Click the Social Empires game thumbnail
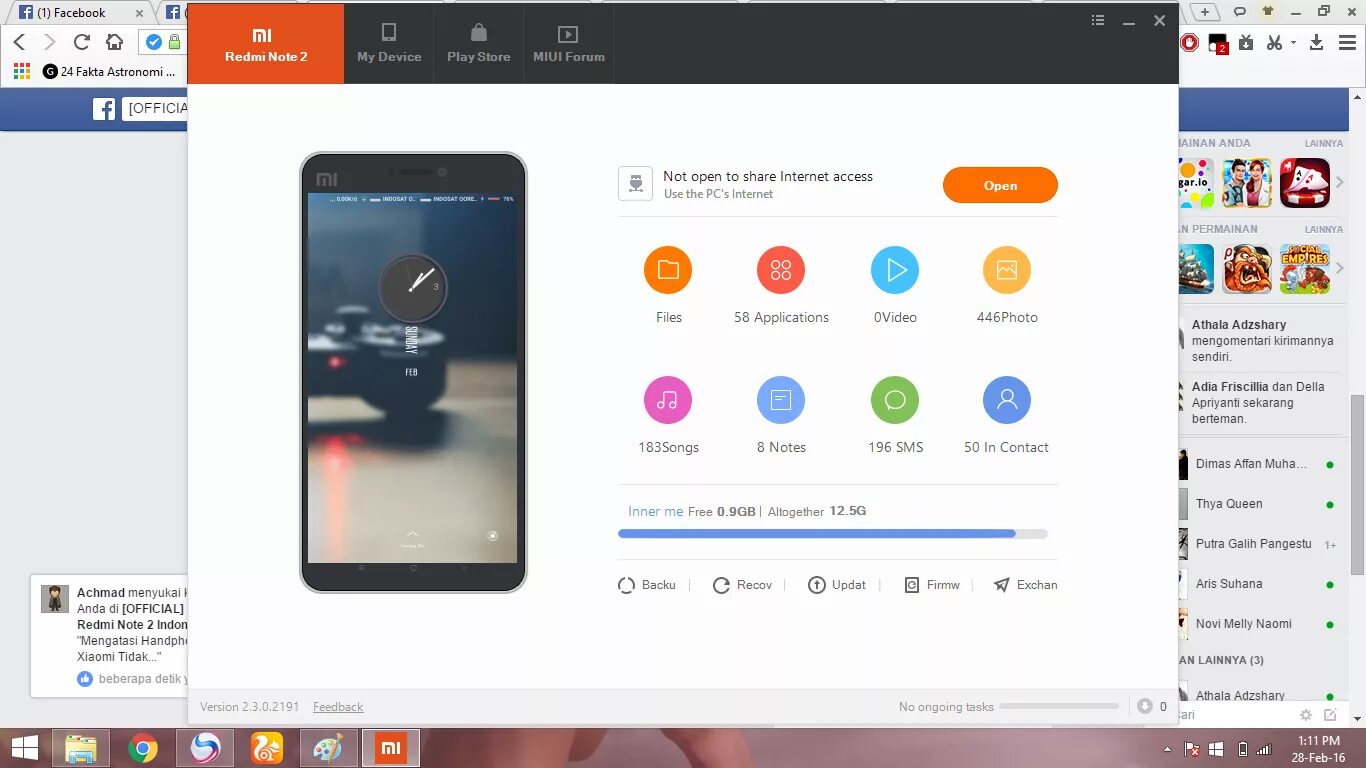The image size is (1366, 768). 1305,269
